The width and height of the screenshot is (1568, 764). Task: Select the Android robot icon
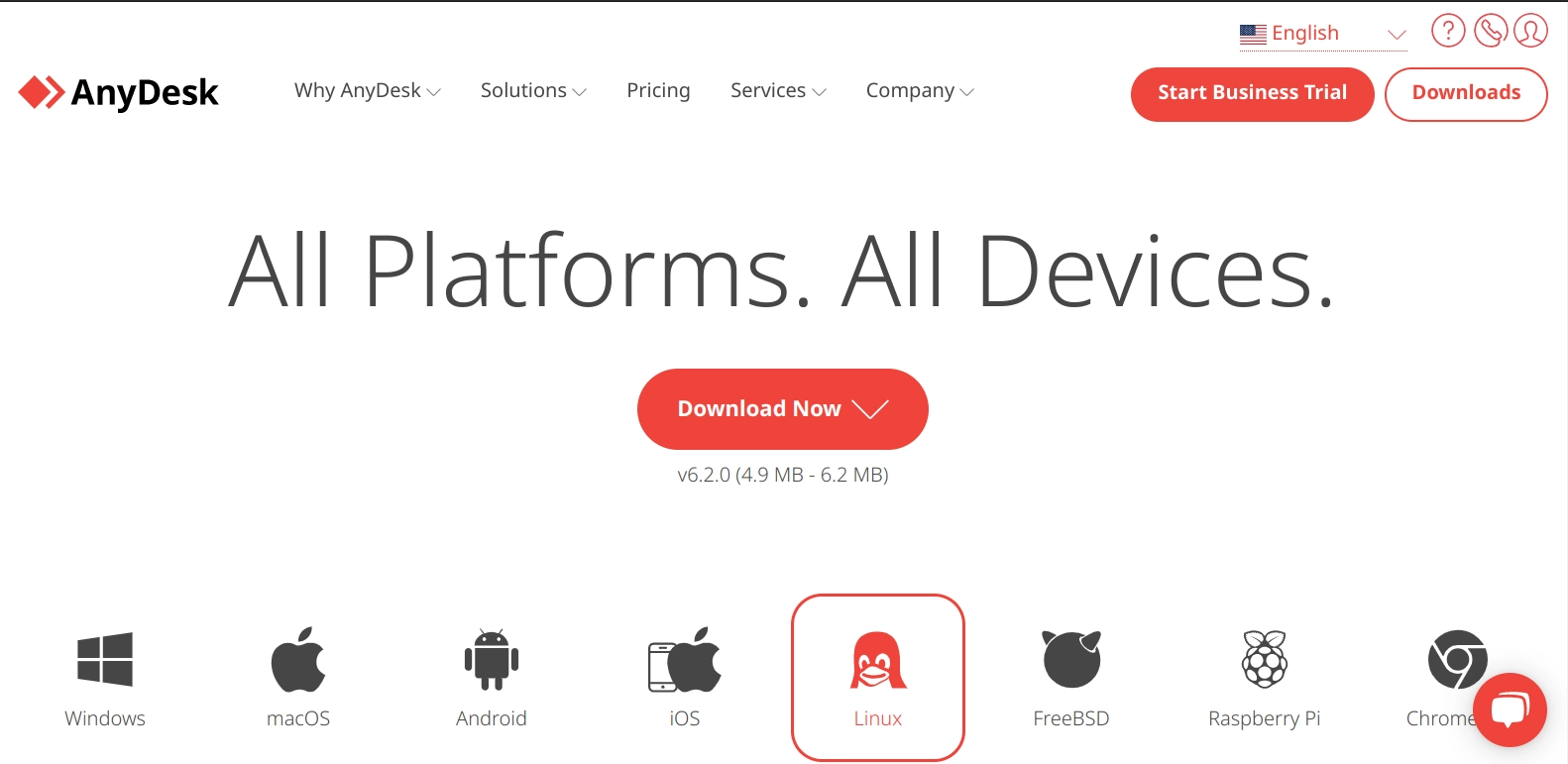click(492, 659)
